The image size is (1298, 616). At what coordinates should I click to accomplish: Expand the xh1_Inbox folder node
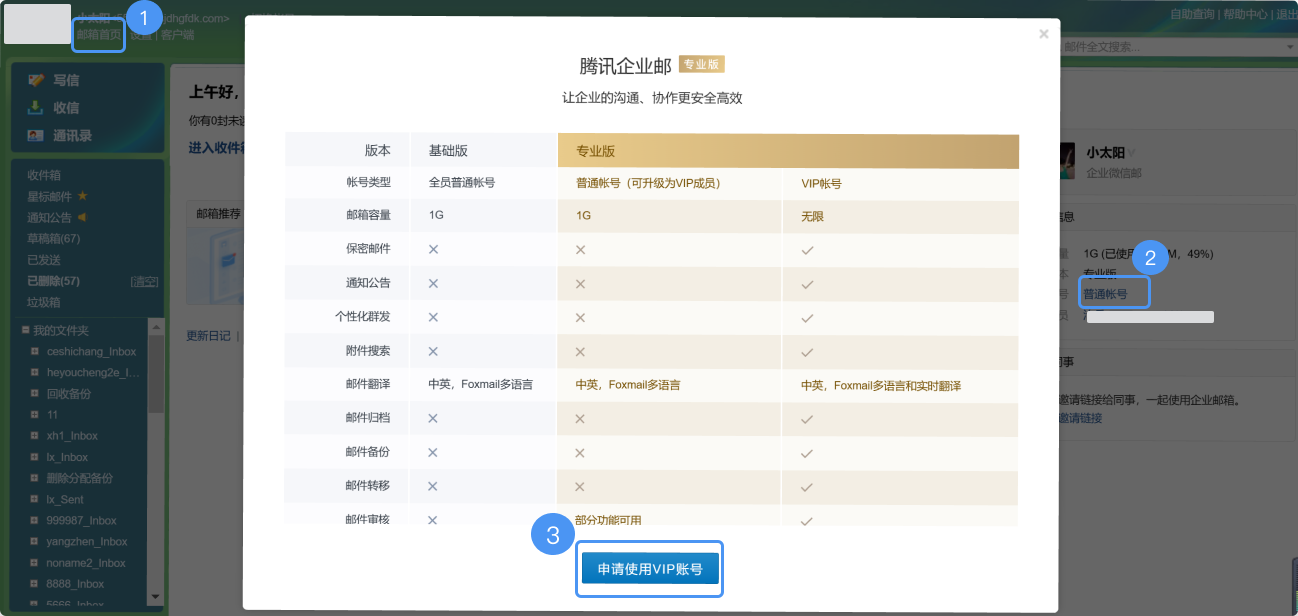click(35, 436)
